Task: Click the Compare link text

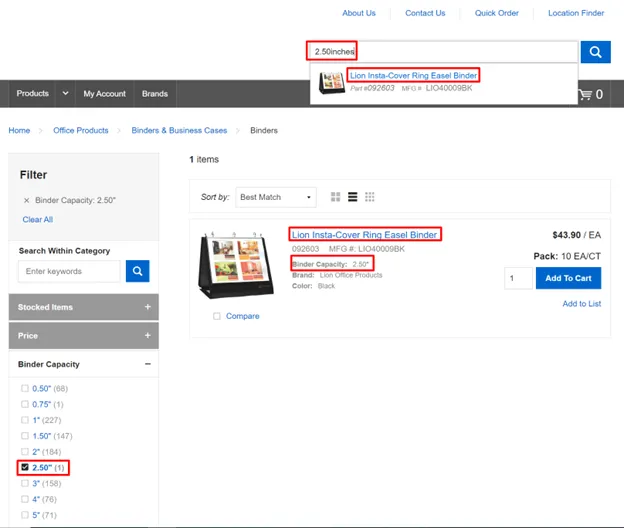Action: [243, 316]
